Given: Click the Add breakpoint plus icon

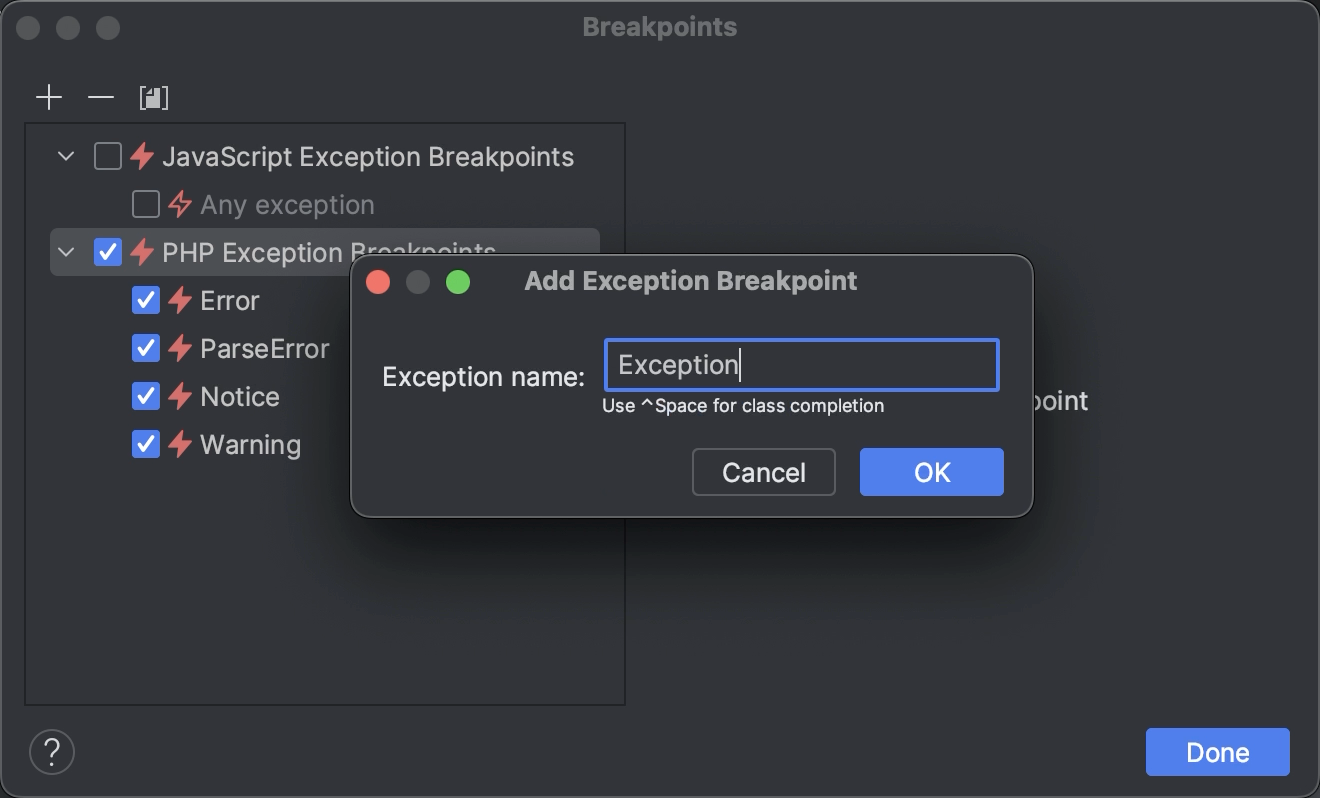Looking at the screenshot, I should click(49, 97).
